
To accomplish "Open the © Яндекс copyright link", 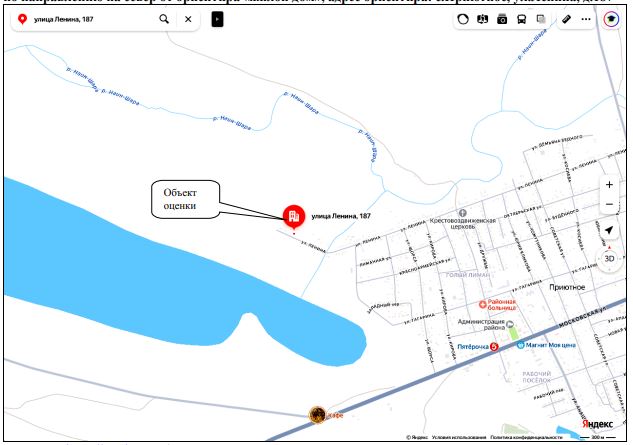I will point(417,437).
